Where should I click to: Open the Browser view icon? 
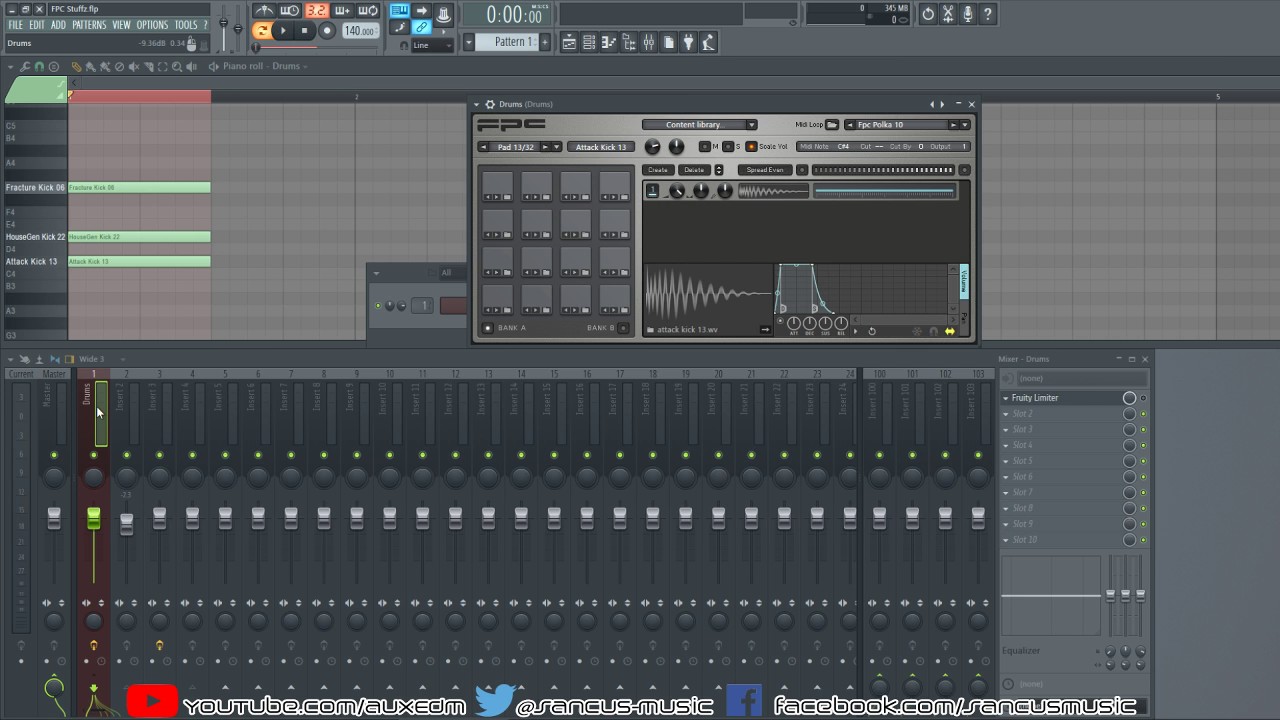629,42
